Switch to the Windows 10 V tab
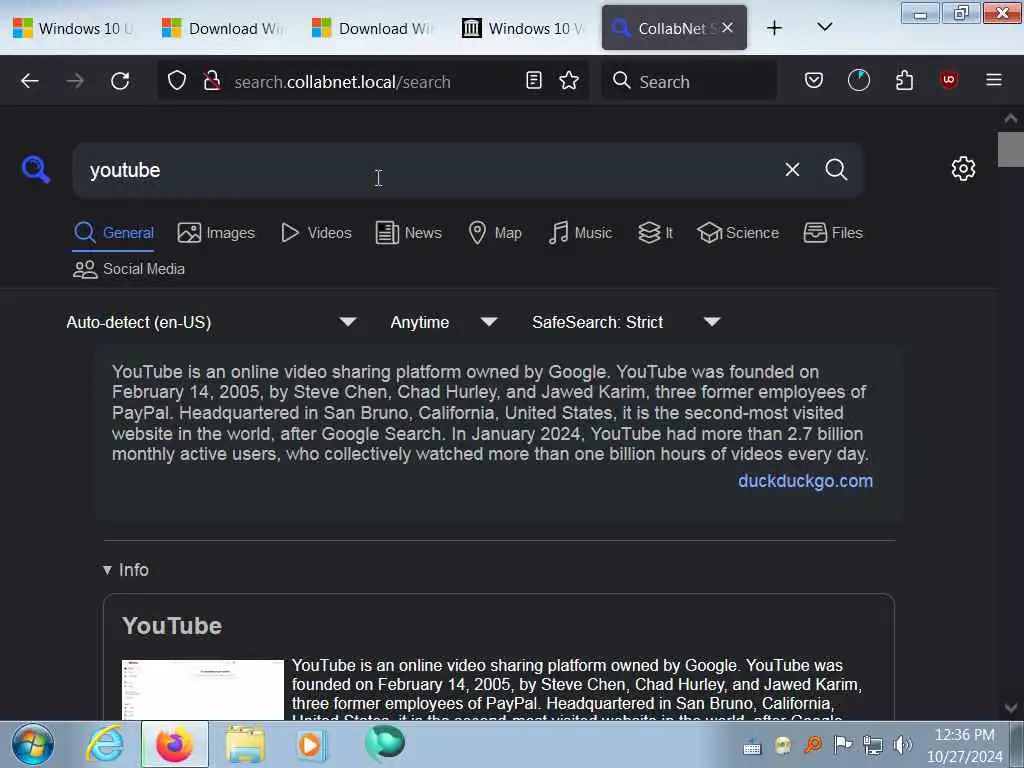 click(x=524, y=28)
